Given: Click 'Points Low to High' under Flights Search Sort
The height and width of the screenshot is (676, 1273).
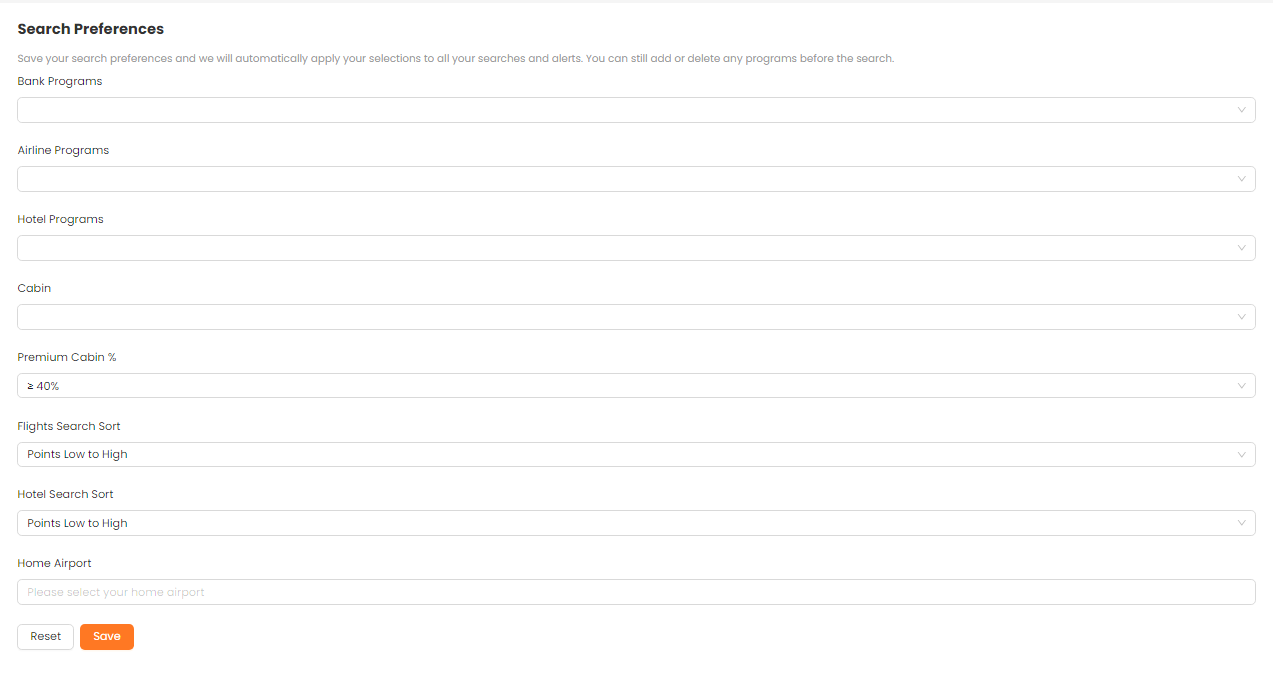Looking at the screenshot, I should [78, 455].
